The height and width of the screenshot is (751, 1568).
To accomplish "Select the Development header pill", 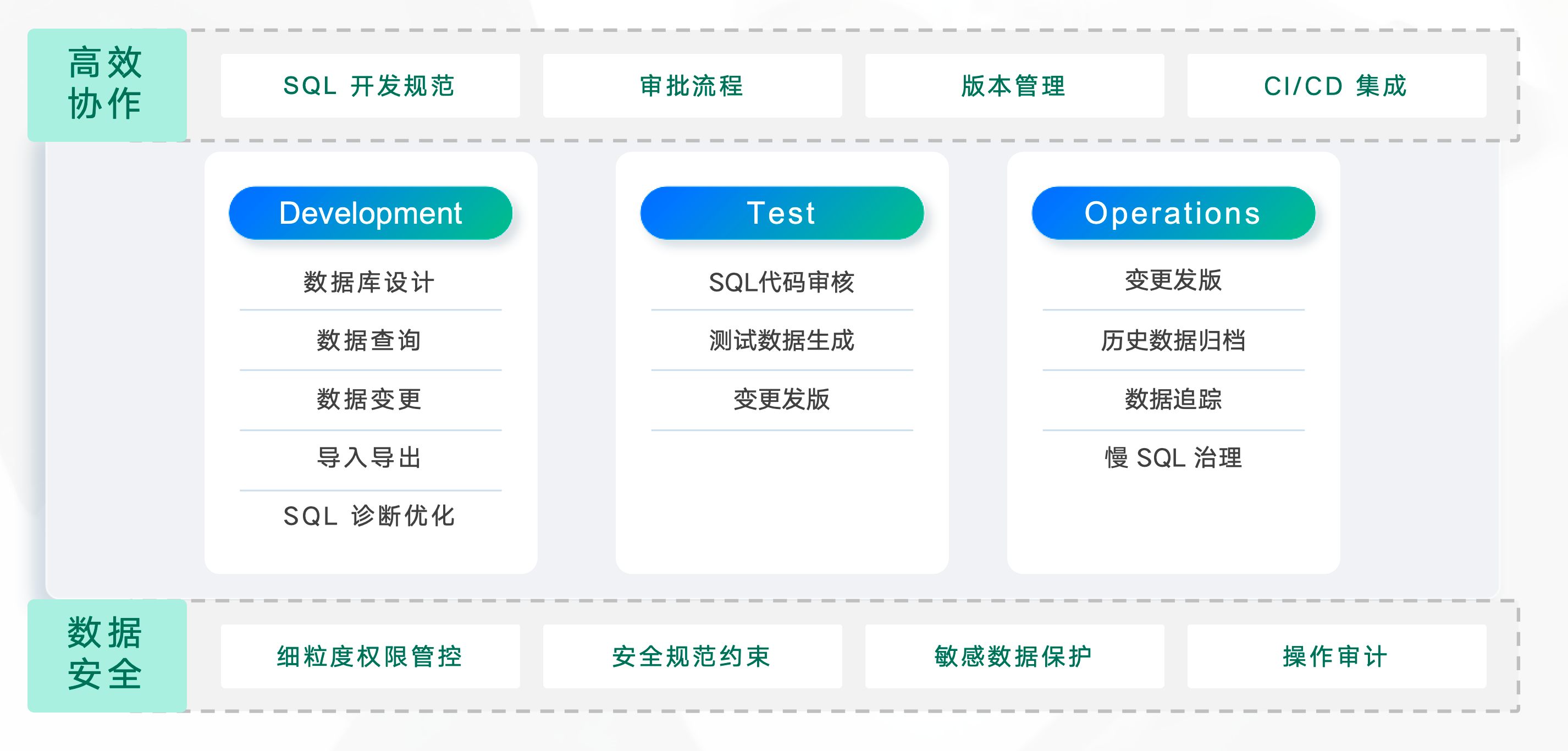I will tap(370, 213).
